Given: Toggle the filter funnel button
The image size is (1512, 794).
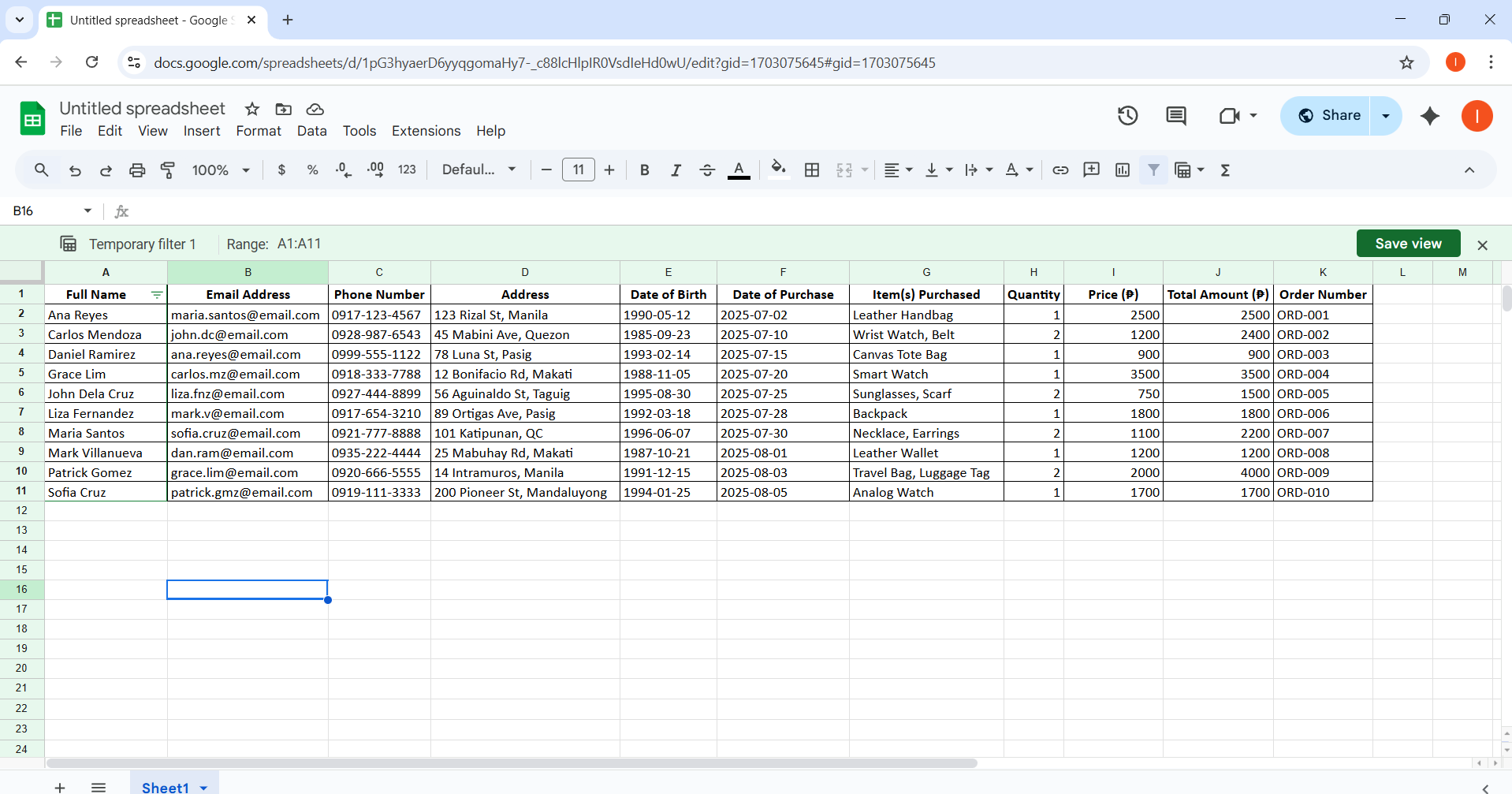Looking at the screenshot, I should click(x=1153, y=170).
